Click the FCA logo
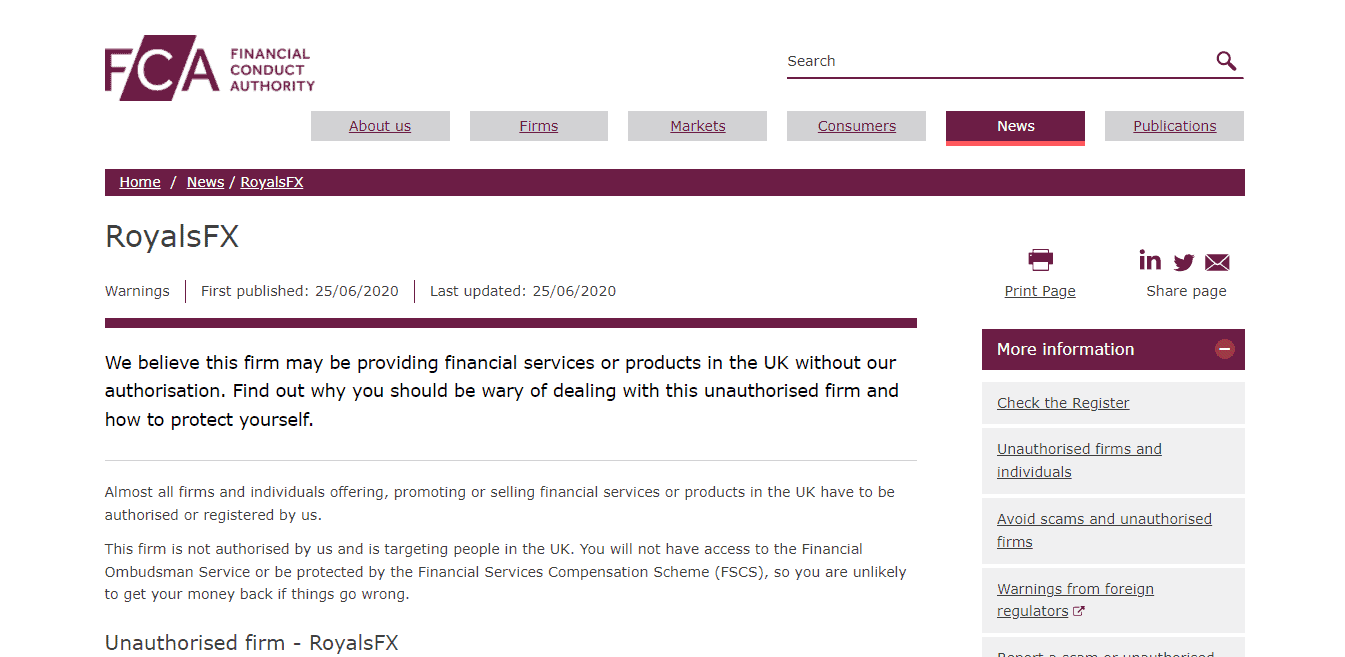Viewport: 1345px width, 657px height. click(209, 68)
